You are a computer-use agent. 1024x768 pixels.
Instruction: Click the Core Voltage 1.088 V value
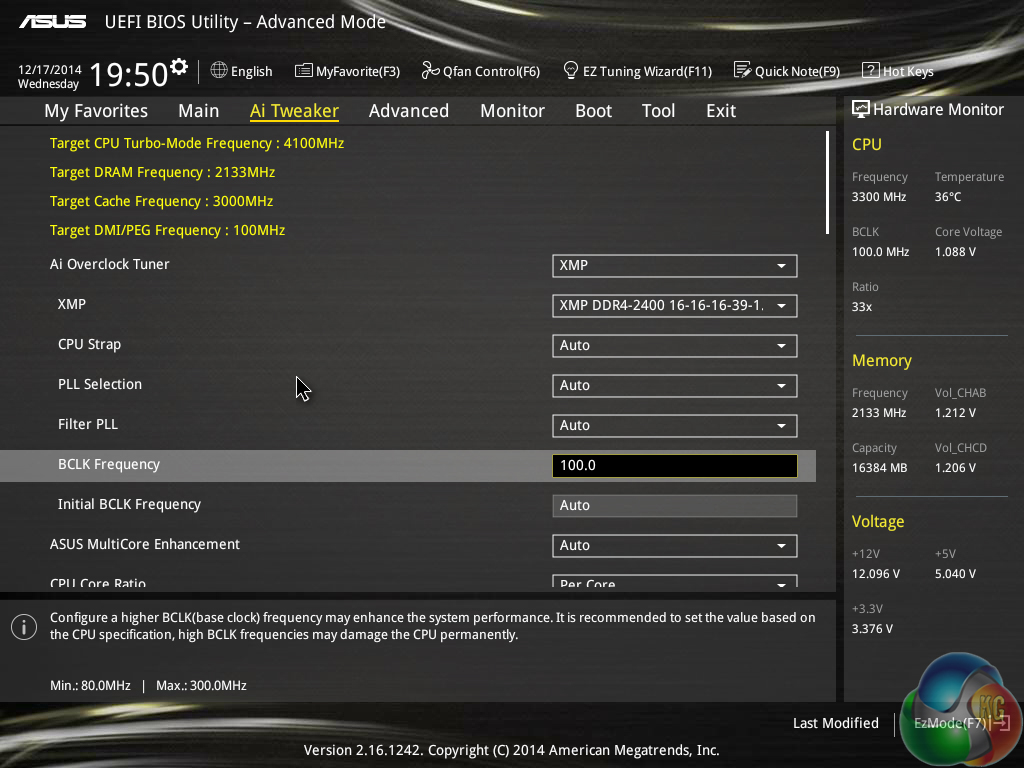click(x=955, y=251)
